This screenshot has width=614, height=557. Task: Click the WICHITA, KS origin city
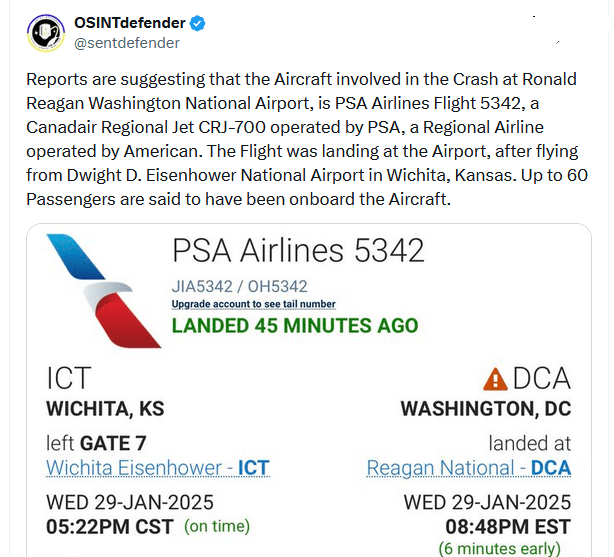tap(105, 410)
